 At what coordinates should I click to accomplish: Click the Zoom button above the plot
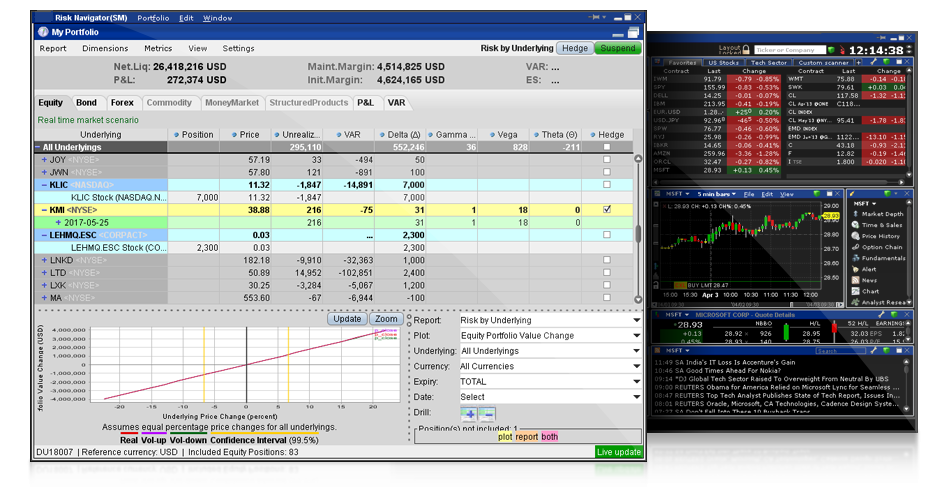[x=386, y=319]
